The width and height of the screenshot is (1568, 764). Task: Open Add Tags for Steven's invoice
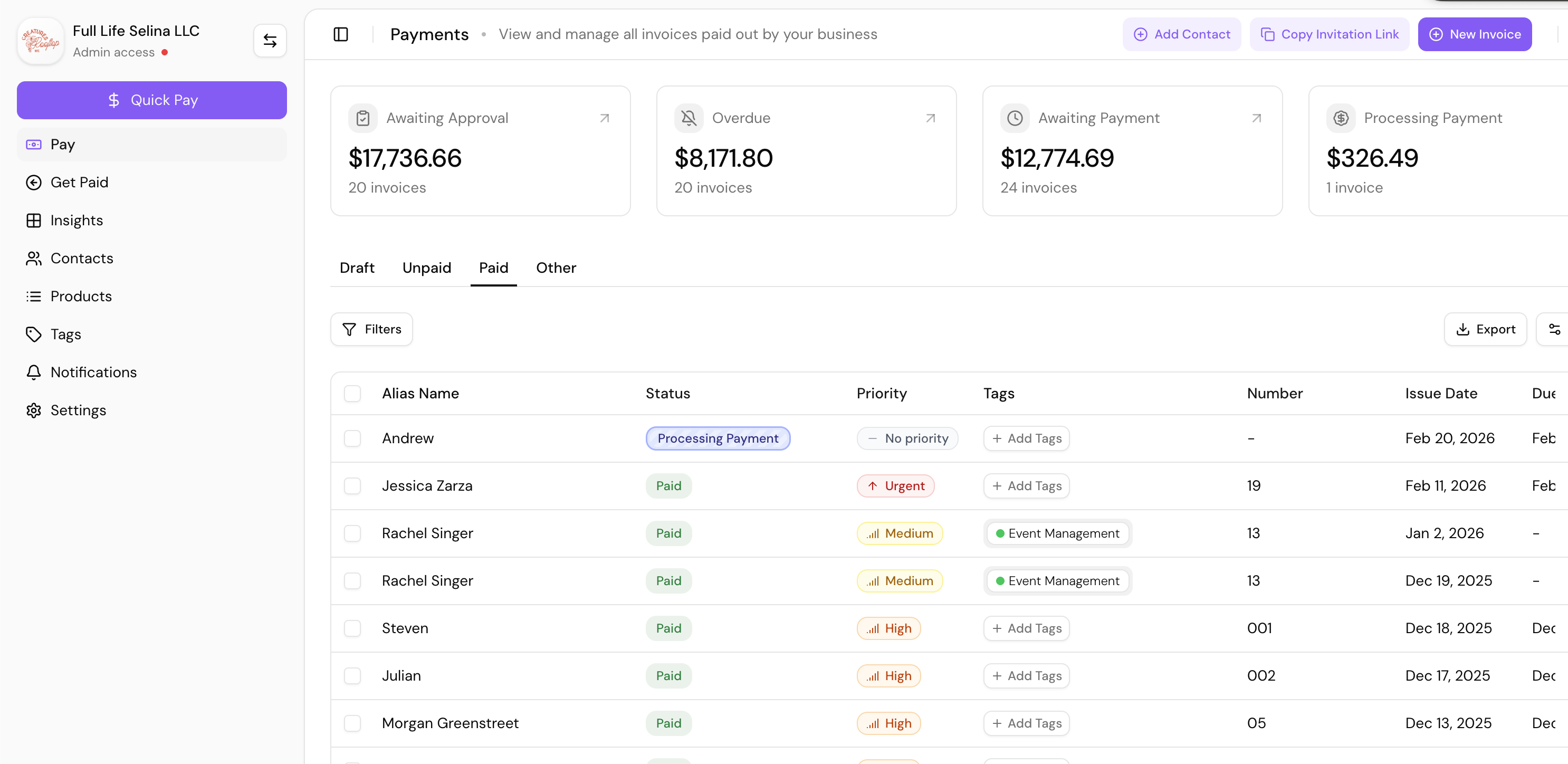tap(1026, 628)
